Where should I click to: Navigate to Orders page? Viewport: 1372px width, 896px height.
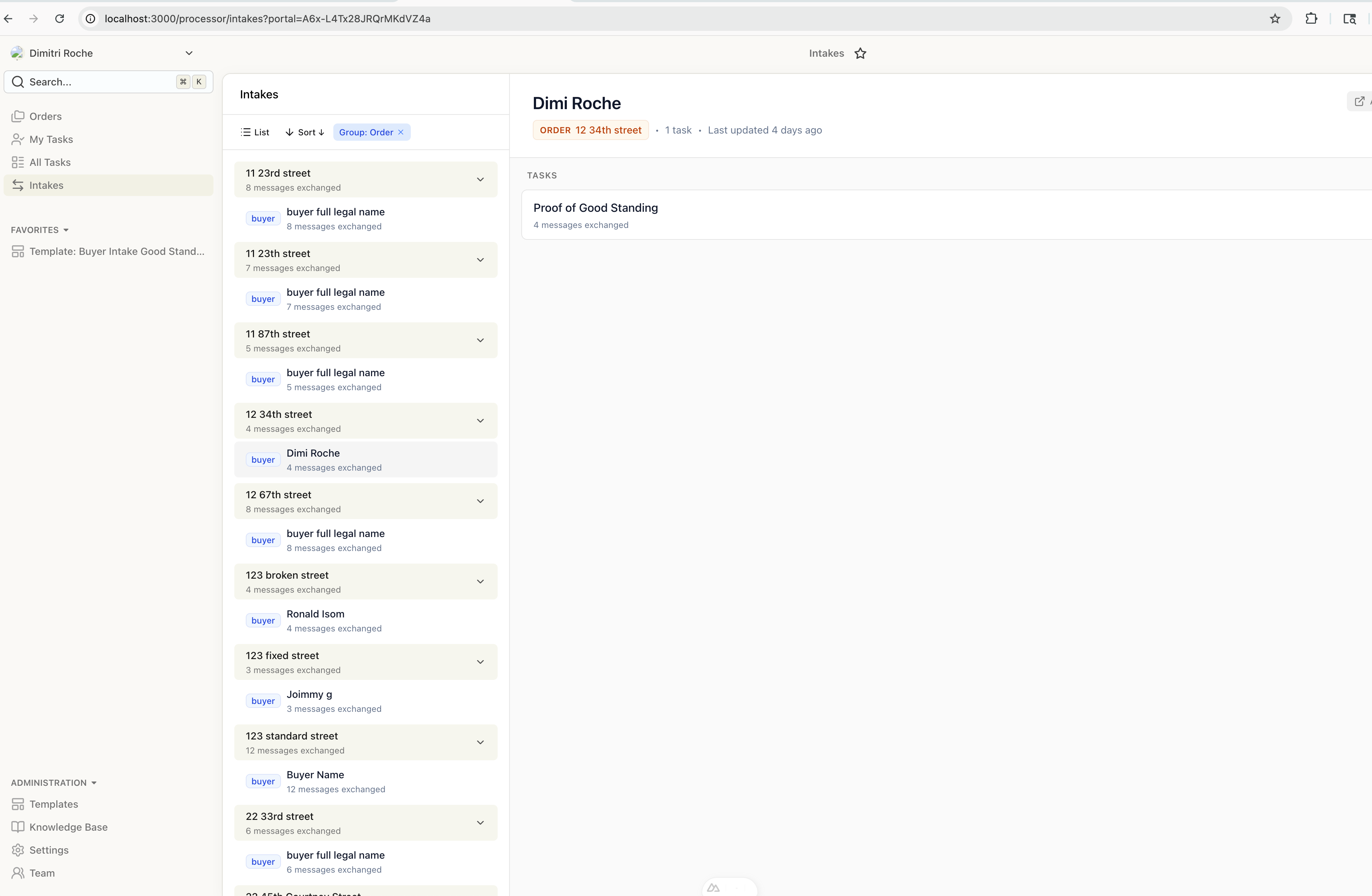(45, 116)
